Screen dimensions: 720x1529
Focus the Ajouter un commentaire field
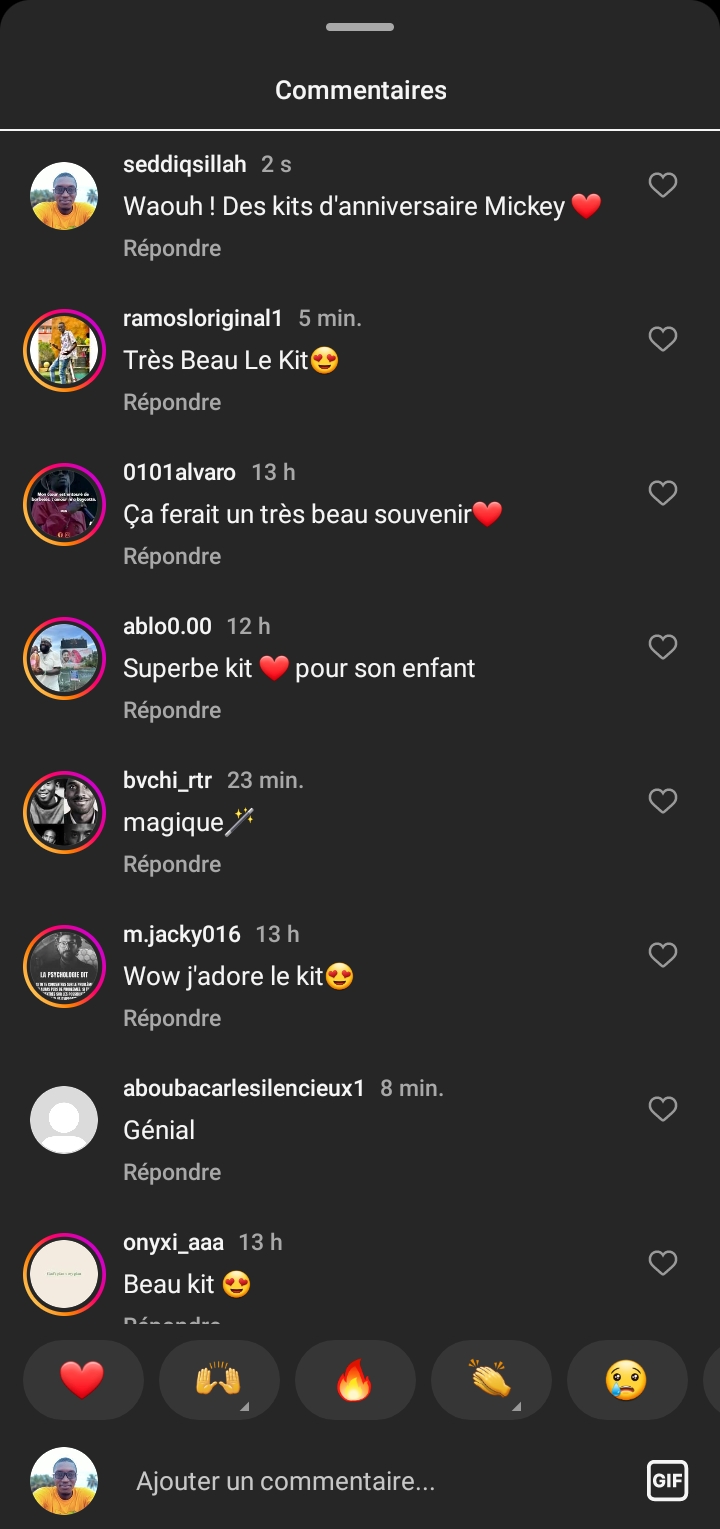pyautogui.click(x=380, y=1481)
